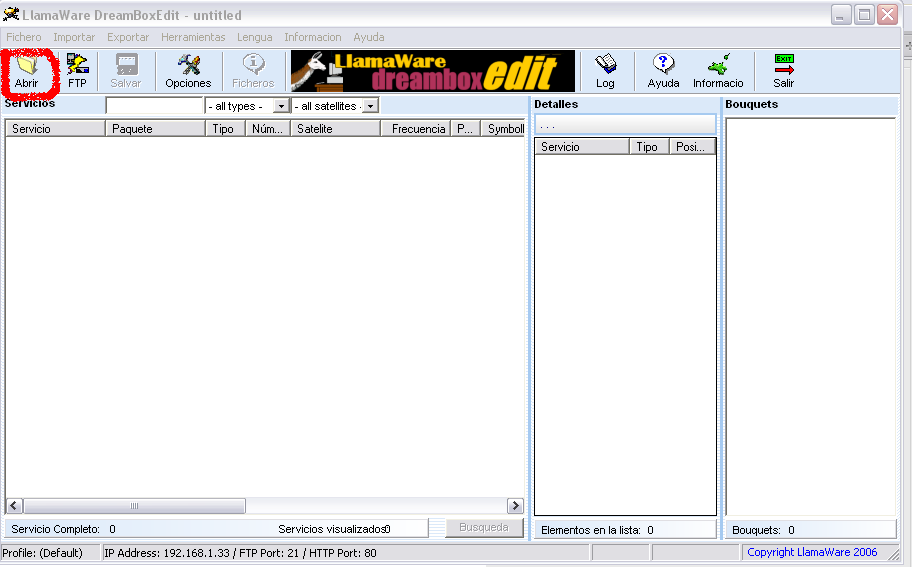The image size is (912, 567).
Task: Open the Importar menu
Action: [x=74, y=37]
